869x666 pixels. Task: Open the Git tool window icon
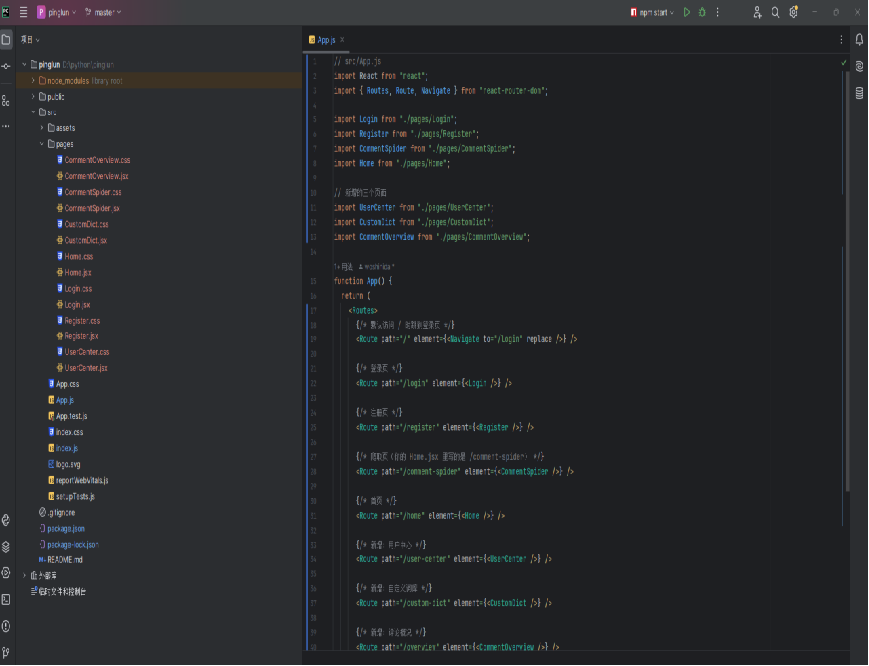[6, 652]
